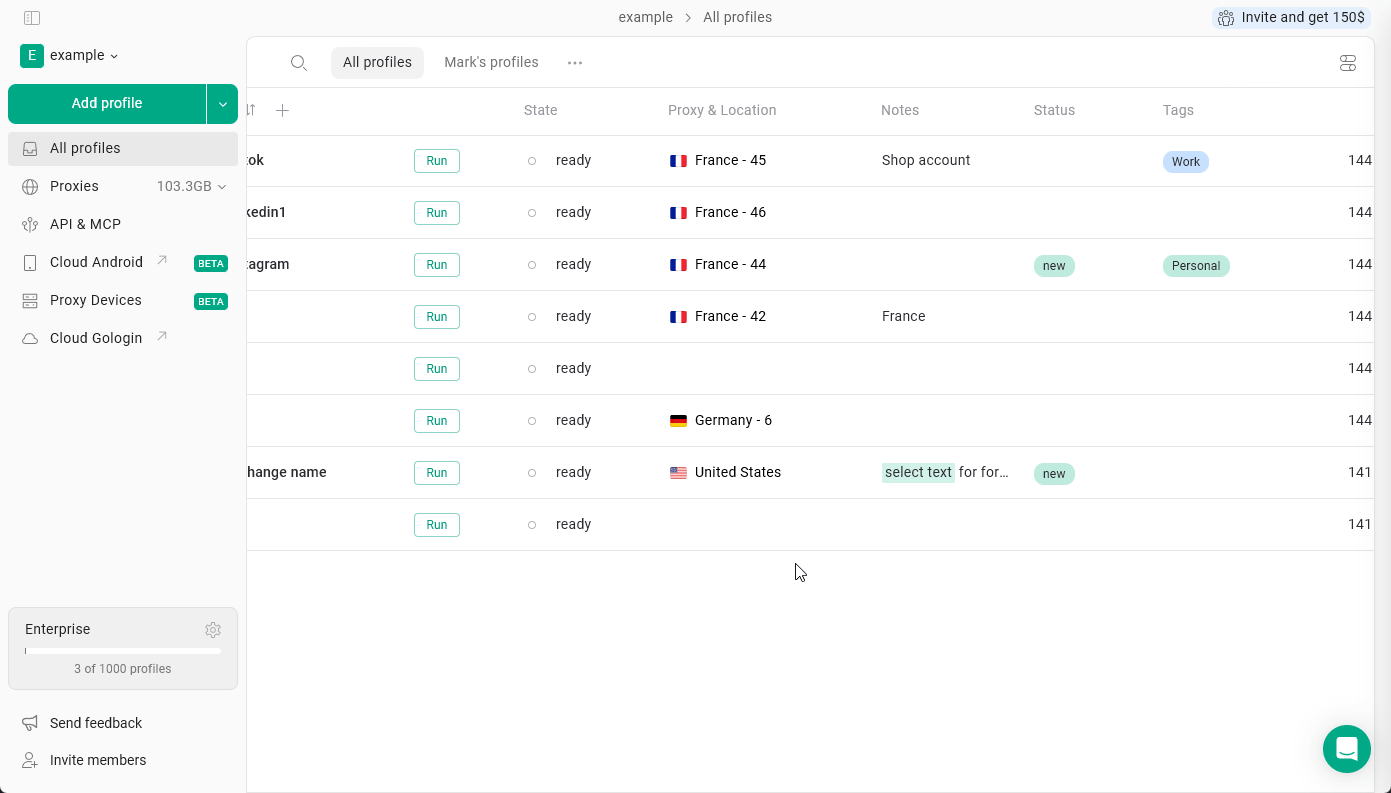This screenshot has height=793, width=1391.
Task: Open the Intercom chat bubble
Action: pos(1347,749)
